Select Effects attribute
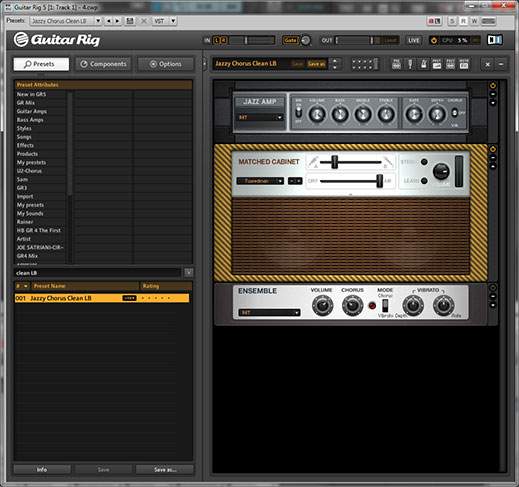Image resolution: width=519 pixels, height=487 pixels. [25, 145]
